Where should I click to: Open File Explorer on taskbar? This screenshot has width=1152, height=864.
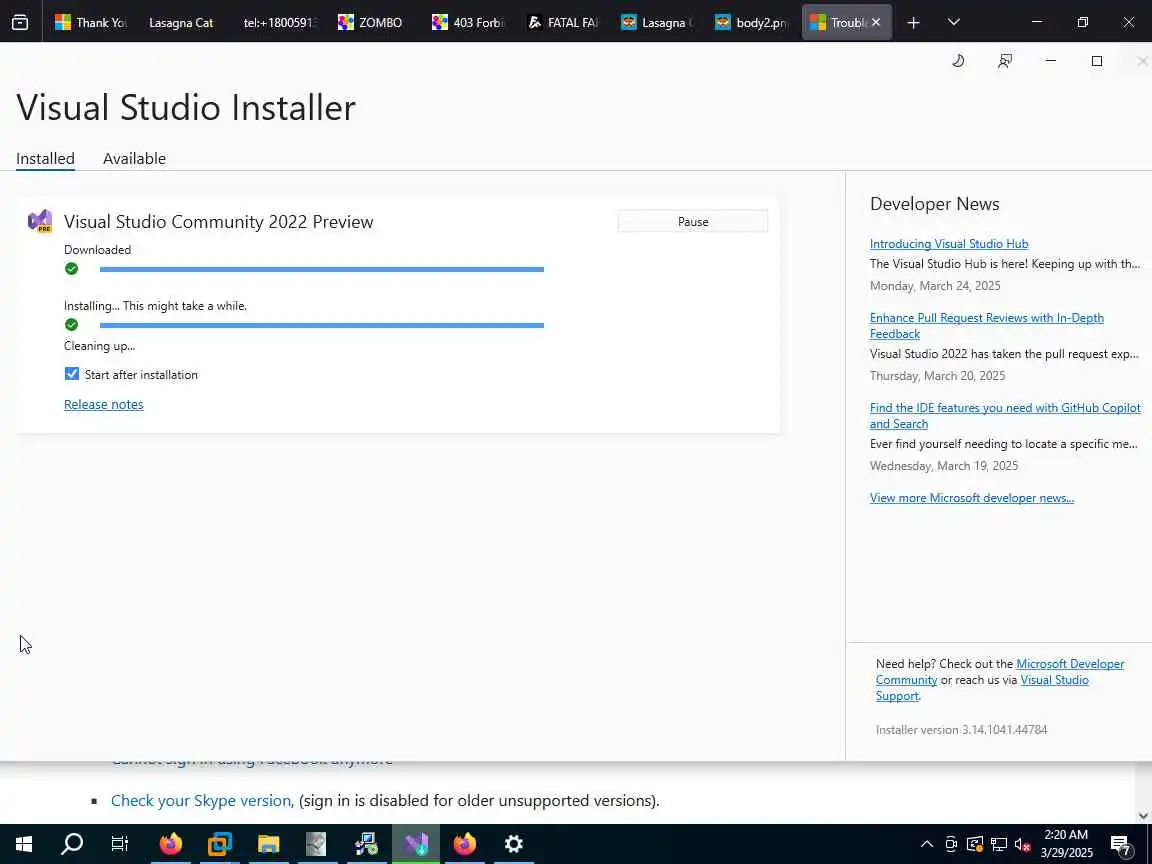coord(269,844)
